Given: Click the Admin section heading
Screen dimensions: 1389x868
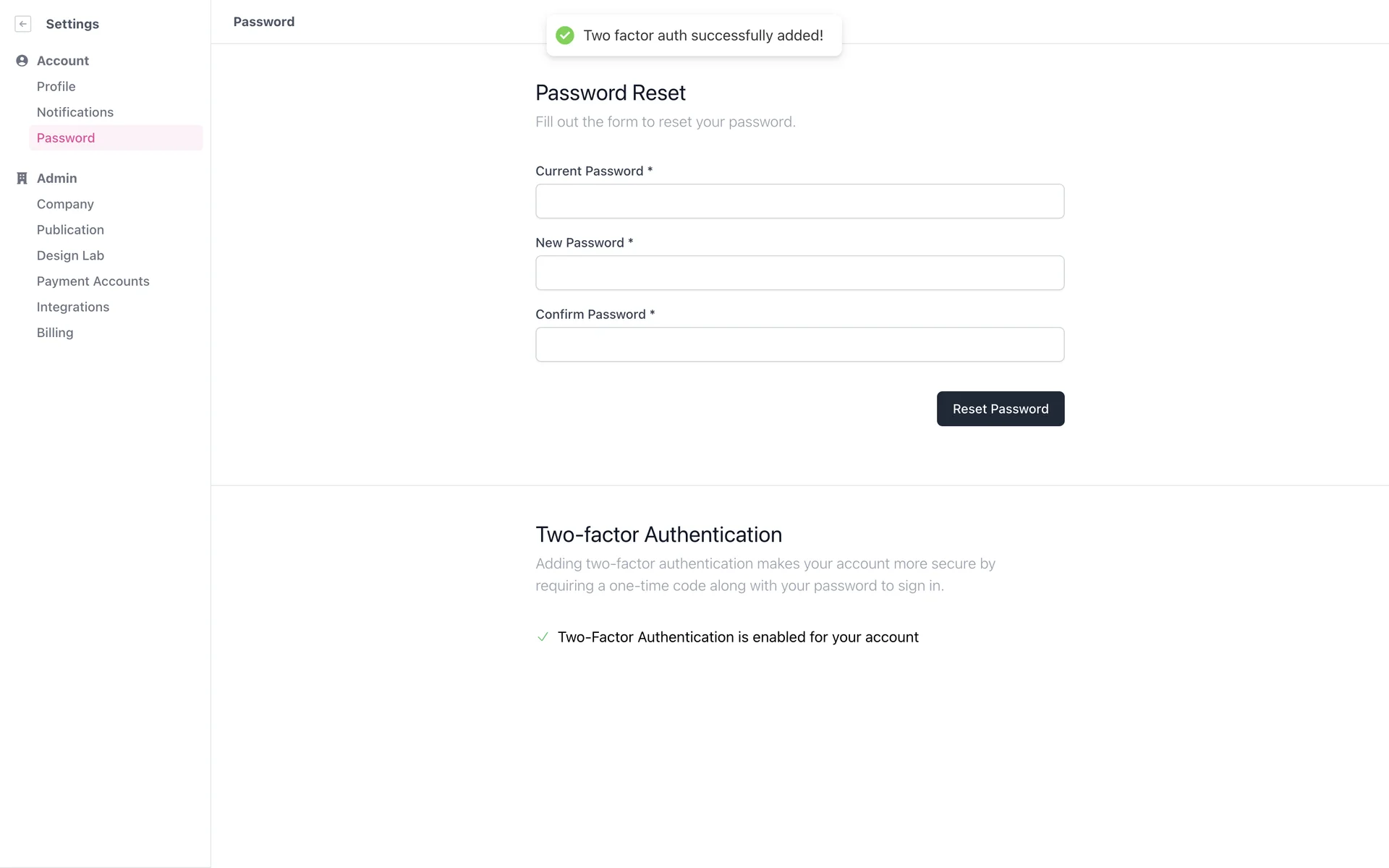Looking at the screenshot, I should pos(57,179).
